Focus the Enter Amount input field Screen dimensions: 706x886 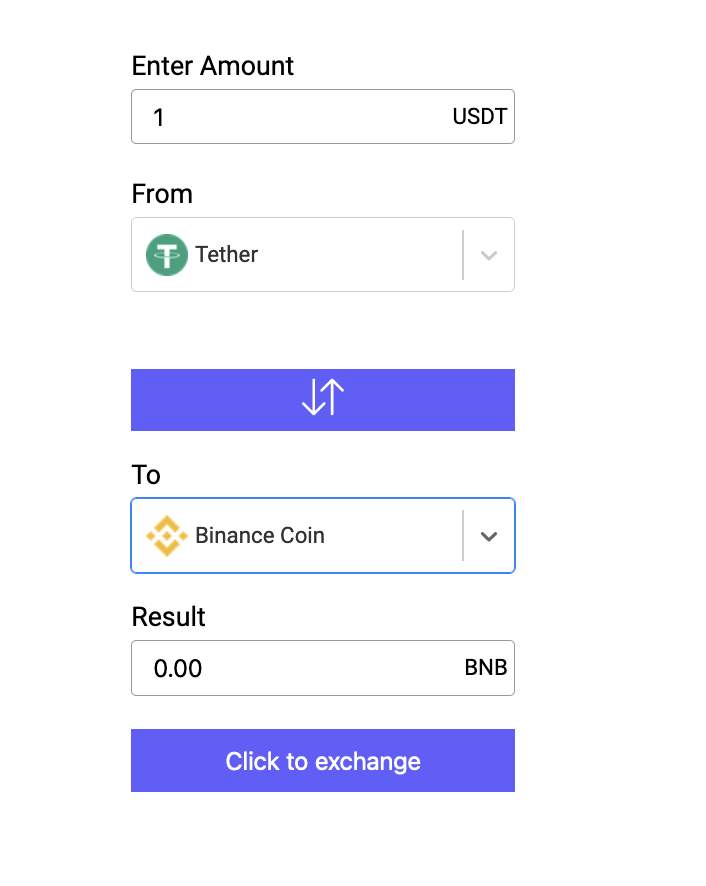[x=323, y=116]
